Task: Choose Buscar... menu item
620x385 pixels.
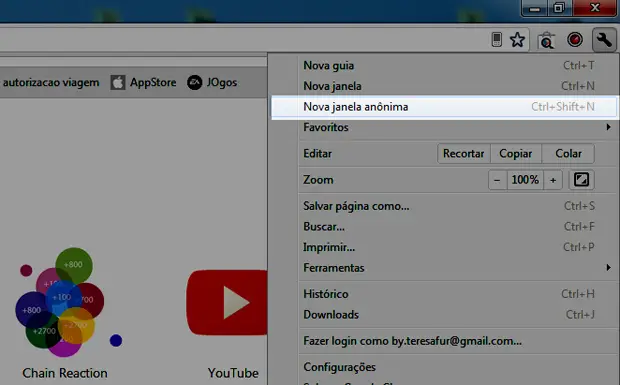Action: (444, 226)
